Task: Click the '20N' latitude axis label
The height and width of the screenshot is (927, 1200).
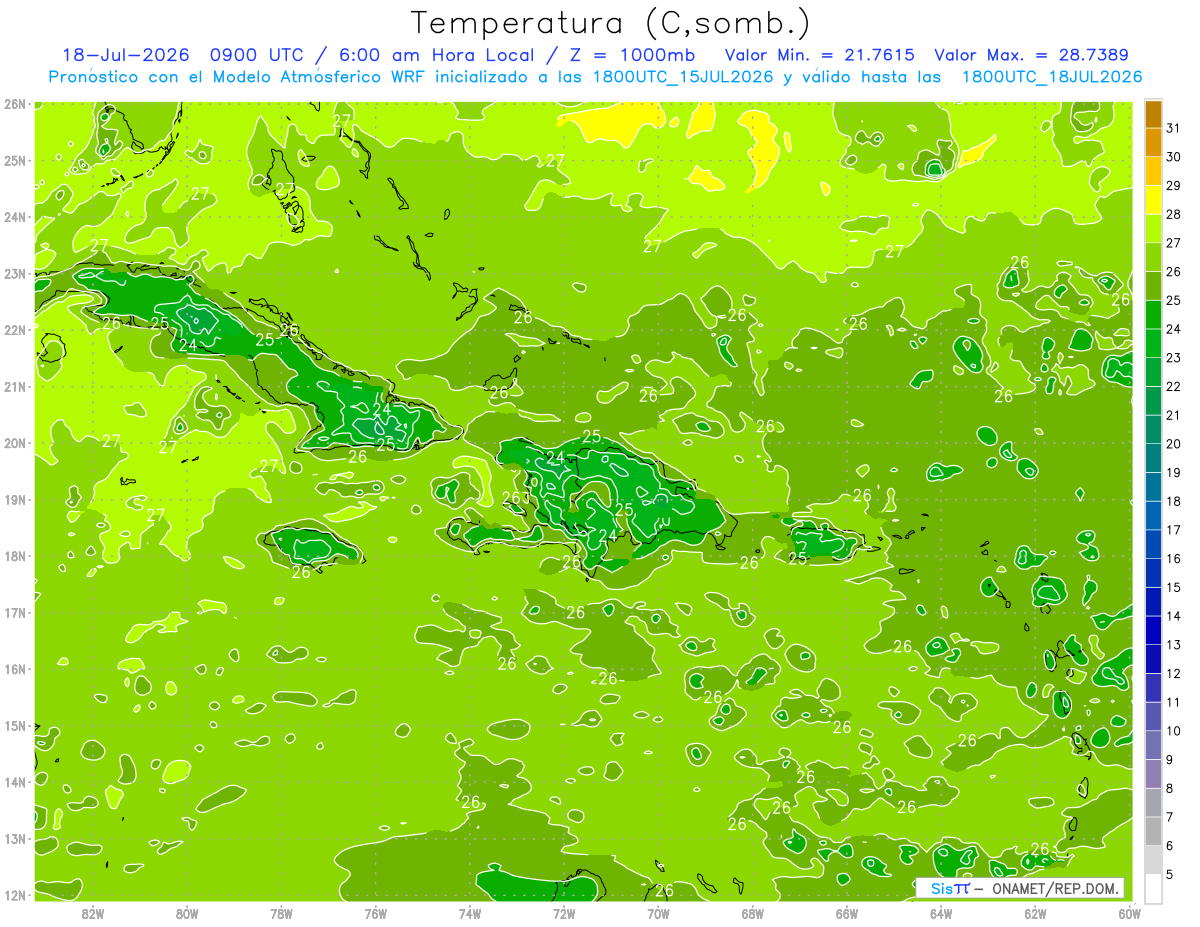Action: point(13,442)
